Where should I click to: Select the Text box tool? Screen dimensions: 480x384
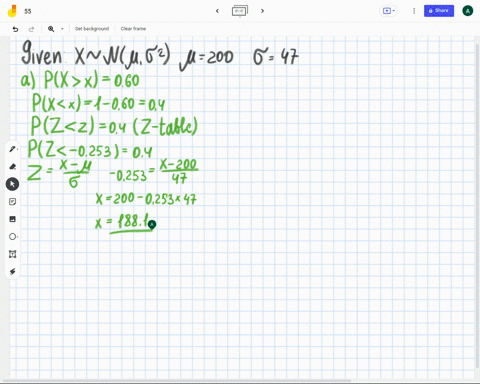coord(12,254)
